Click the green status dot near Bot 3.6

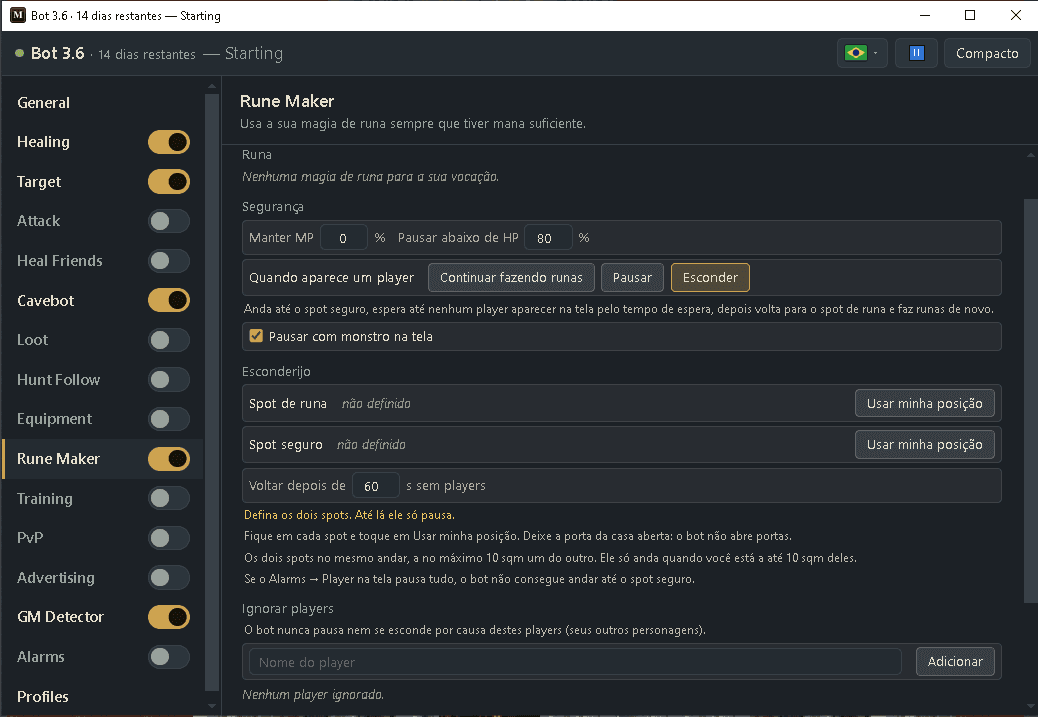pyautogui.click(x=20, y=53)
